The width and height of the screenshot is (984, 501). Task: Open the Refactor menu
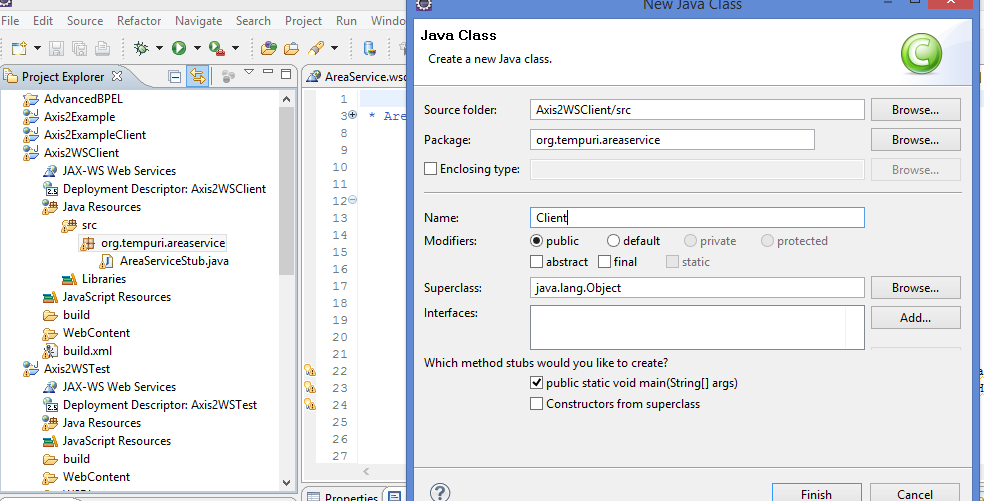pyautogui.click(x=139, y=21)
